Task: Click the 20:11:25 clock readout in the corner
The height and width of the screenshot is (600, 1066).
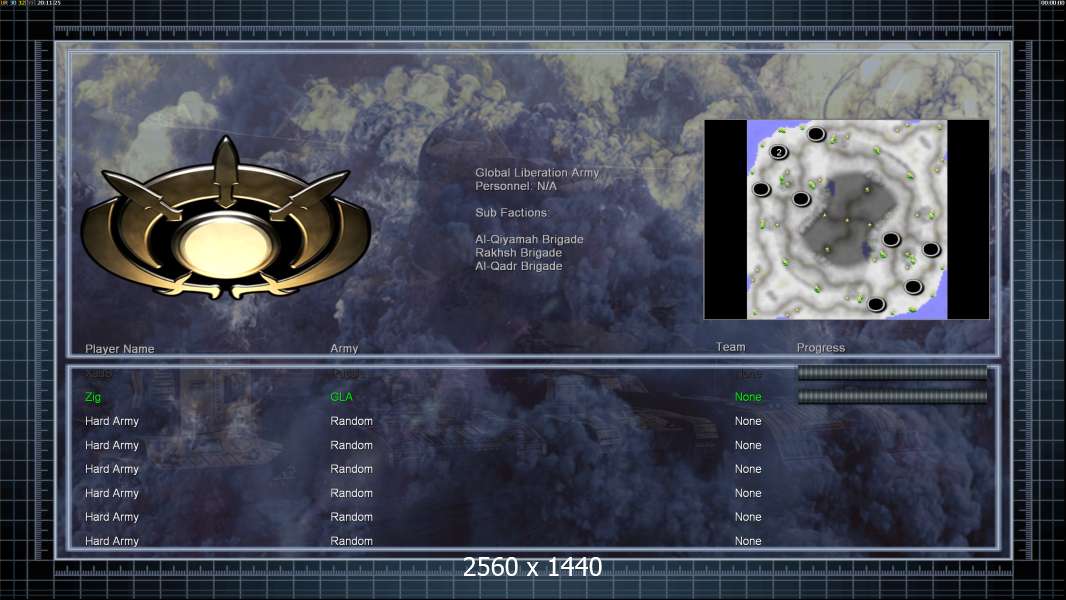Action: click(x=48, y=3)
